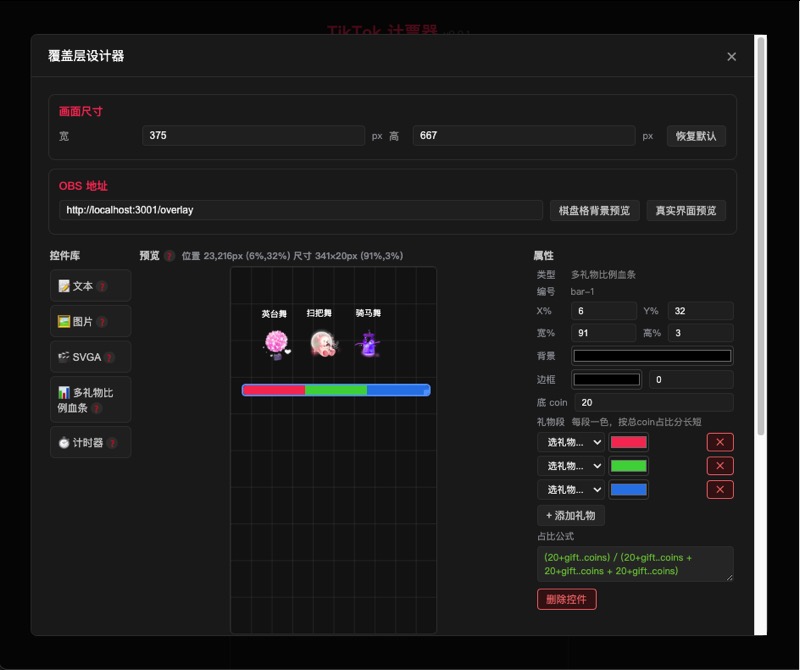
Task: Close the 覆盖层设计器 dialog
Action: [x=731, y=57]
